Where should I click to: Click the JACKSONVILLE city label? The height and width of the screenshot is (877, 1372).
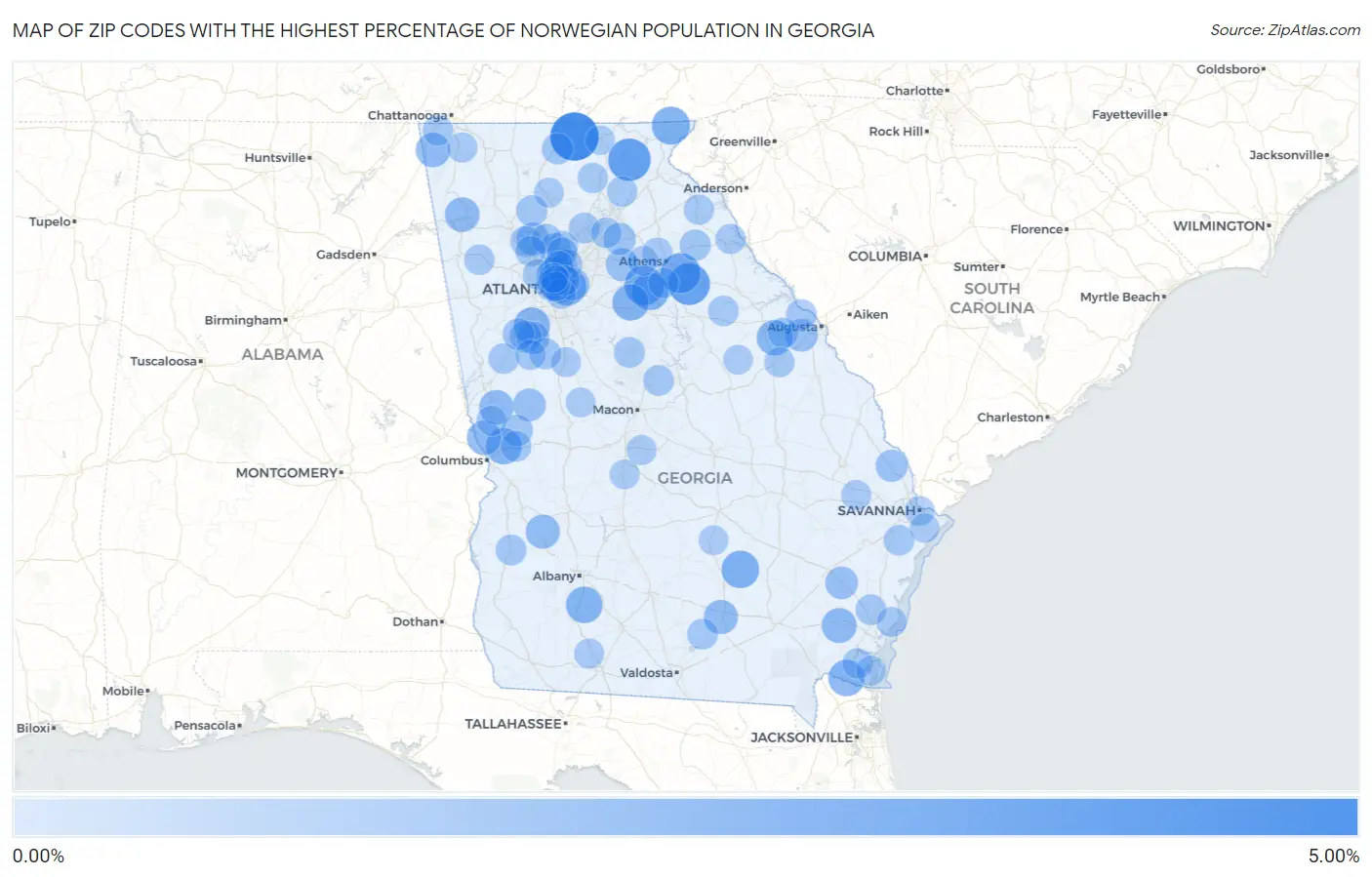802,737
